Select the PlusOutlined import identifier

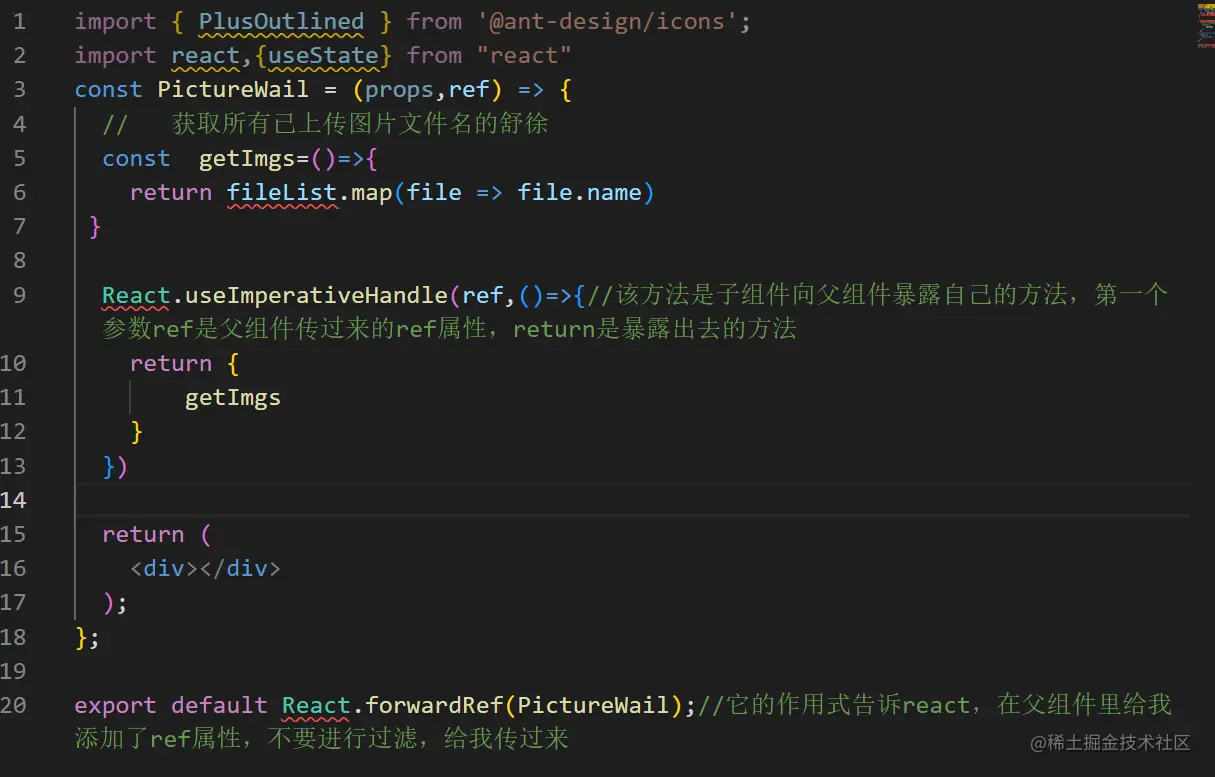[280, 21]
